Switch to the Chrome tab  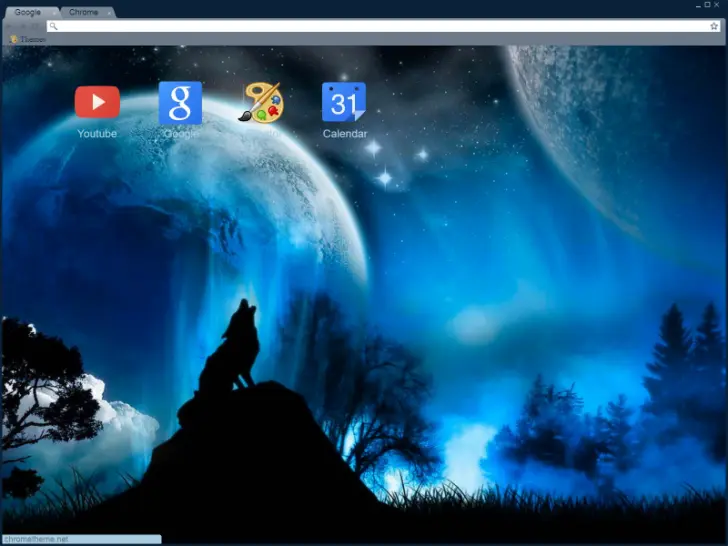83,12
